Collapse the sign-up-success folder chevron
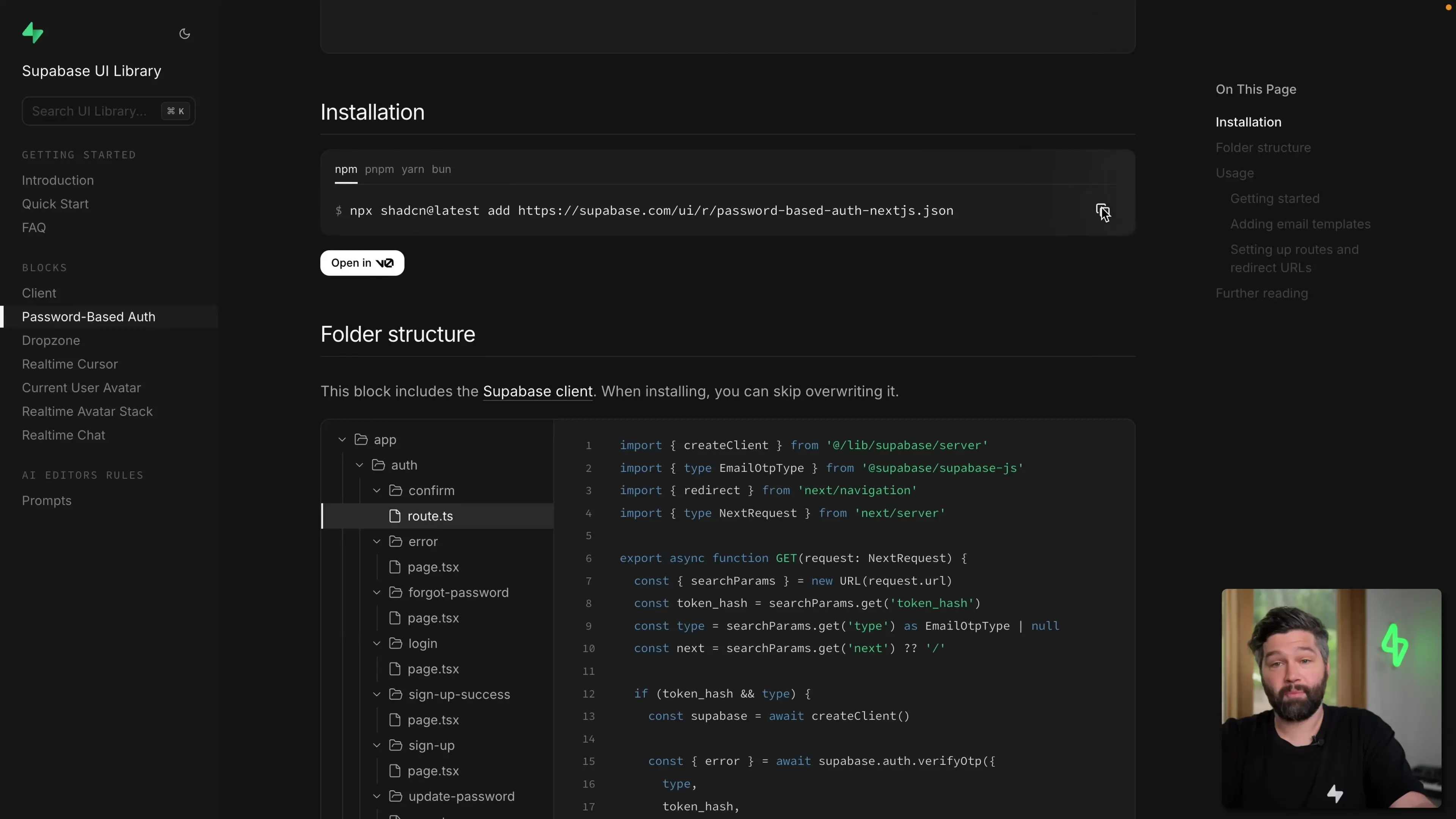The width and height of the screenshot is (1456, 819). (x=377, y=694)
